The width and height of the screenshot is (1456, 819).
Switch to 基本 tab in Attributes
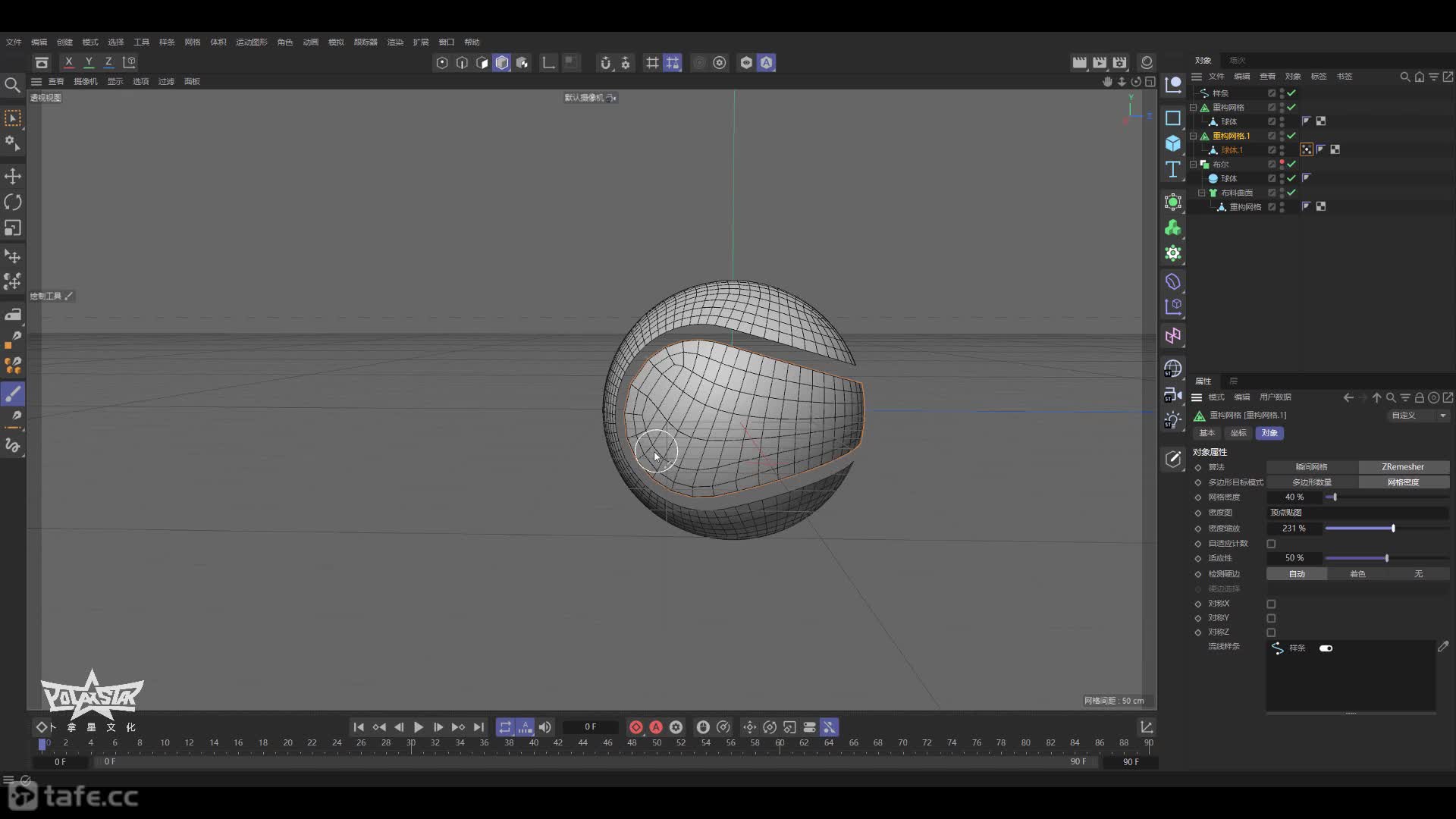[x=1207, y=433]
